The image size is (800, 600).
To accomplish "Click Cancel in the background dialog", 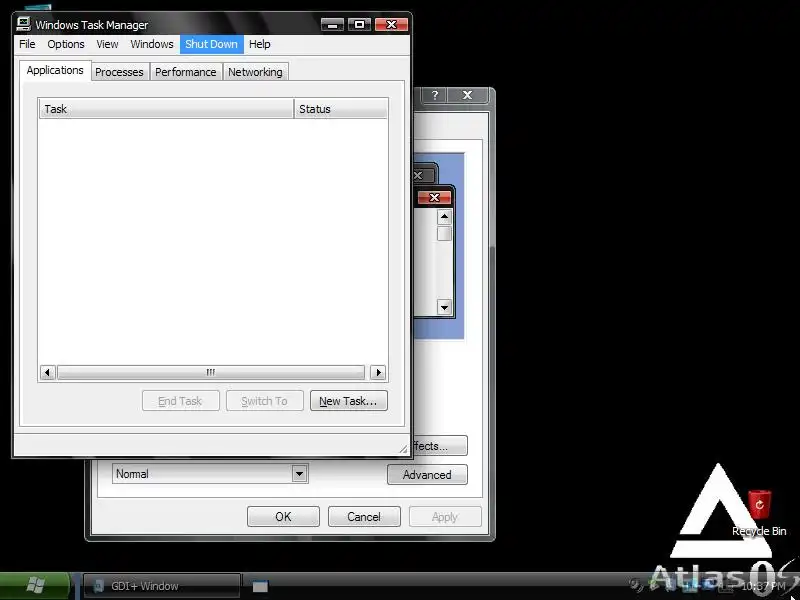I will [364, 517].
